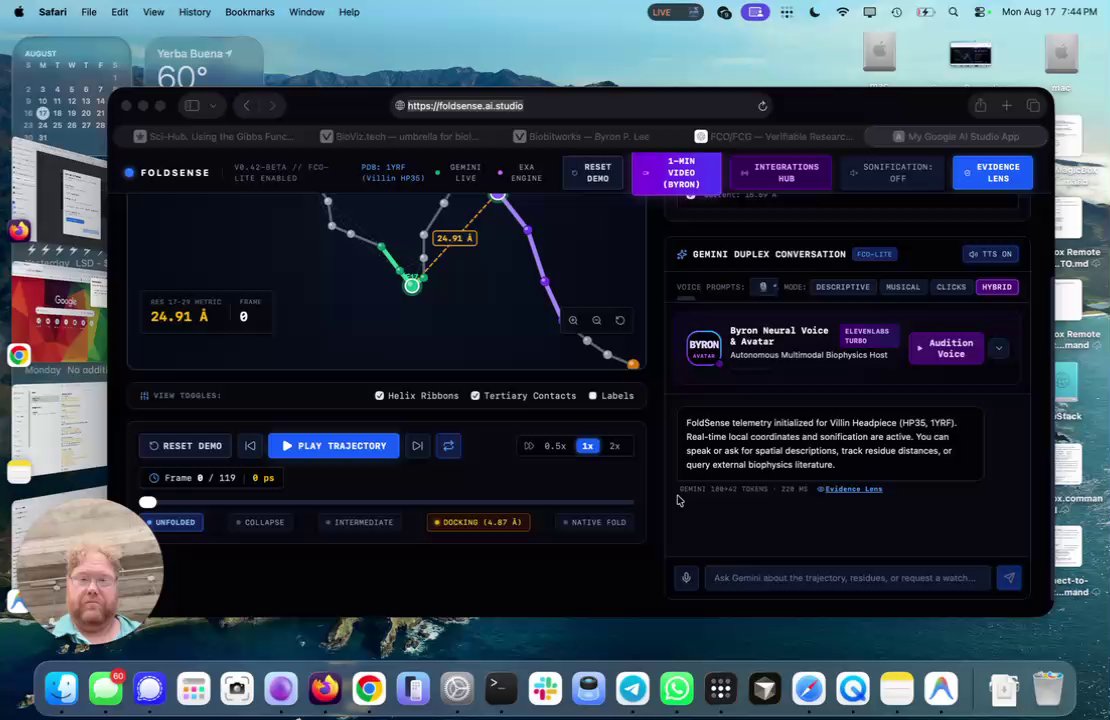Screen dimensions: 1110x720
Task: Jump to Docking (4.87 Å) marker
Action: (x=479, y=522)
